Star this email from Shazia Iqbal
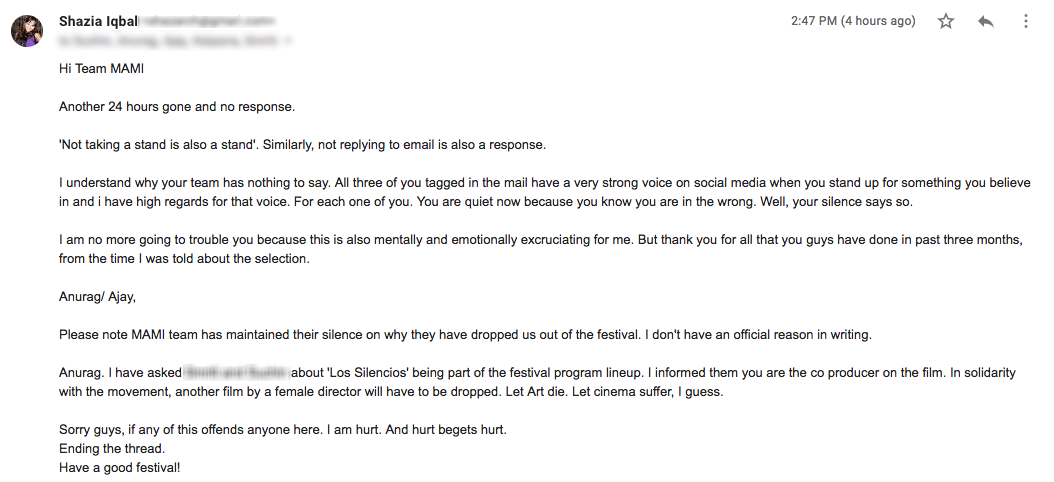Image resolution: width=1054 pixels, height=482 pixels. click(x=946, y=21)
